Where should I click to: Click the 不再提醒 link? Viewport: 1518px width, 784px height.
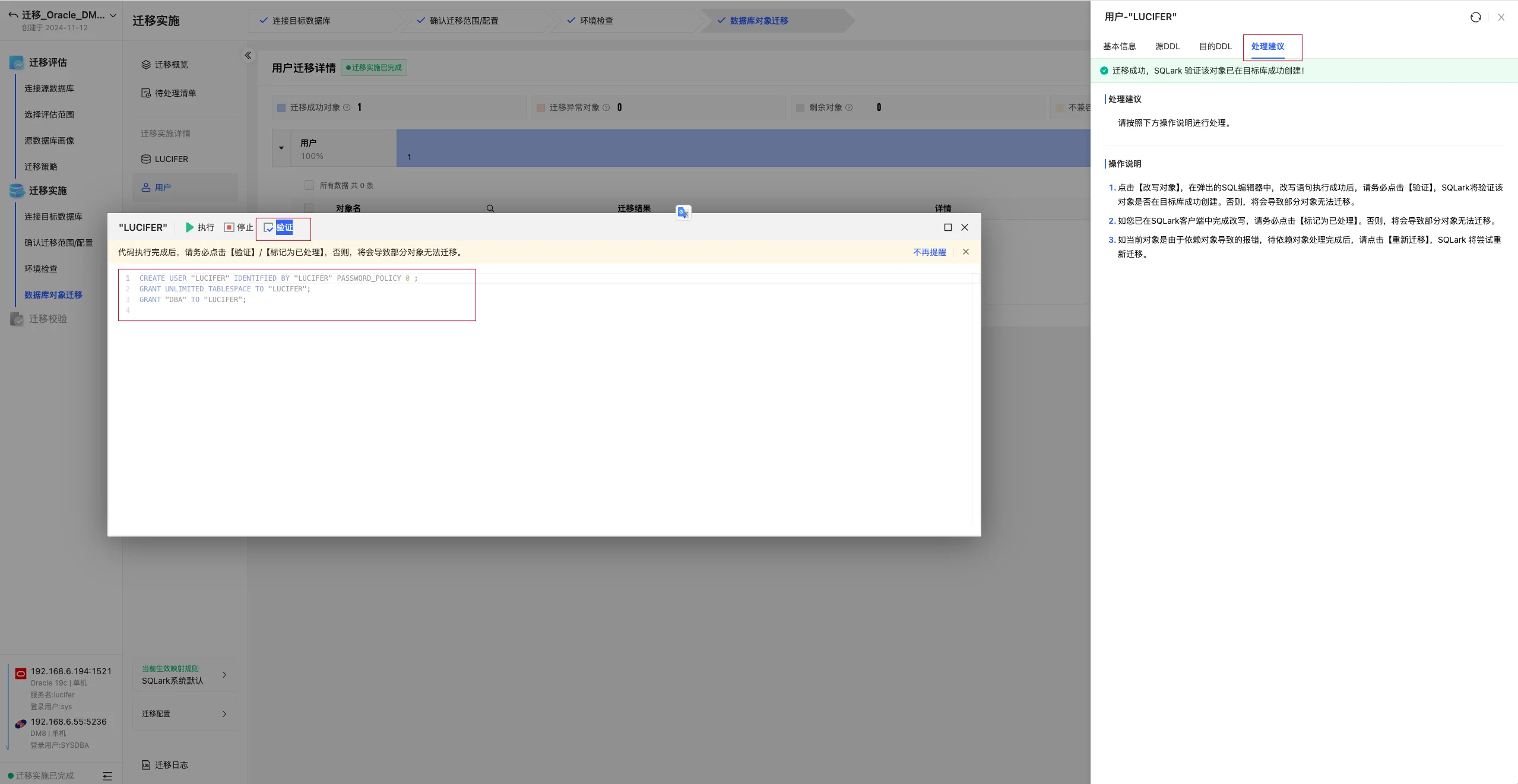tap(929, 252)
